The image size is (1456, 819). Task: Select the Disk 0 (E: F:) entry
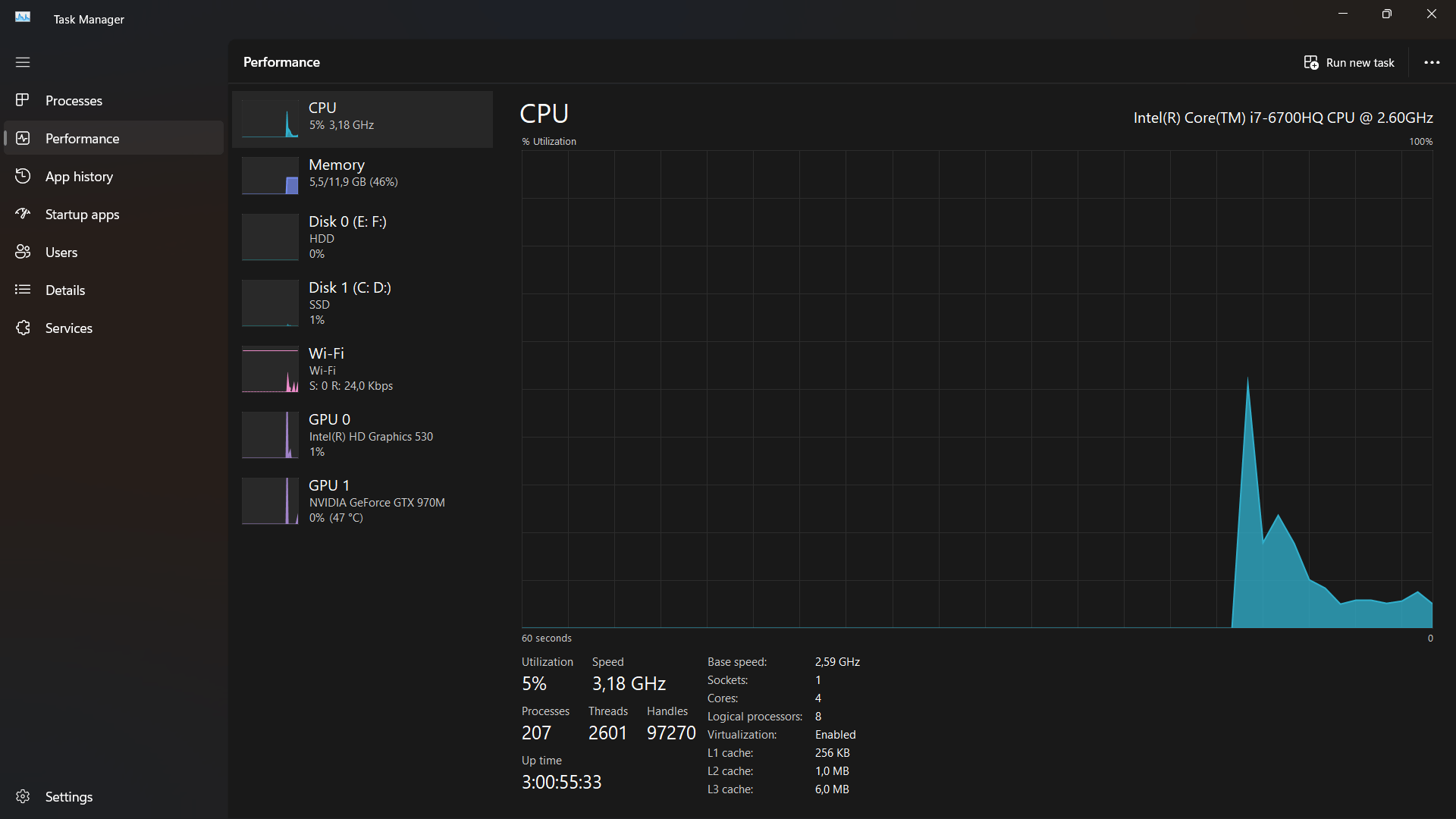click(x=362, y=237)
